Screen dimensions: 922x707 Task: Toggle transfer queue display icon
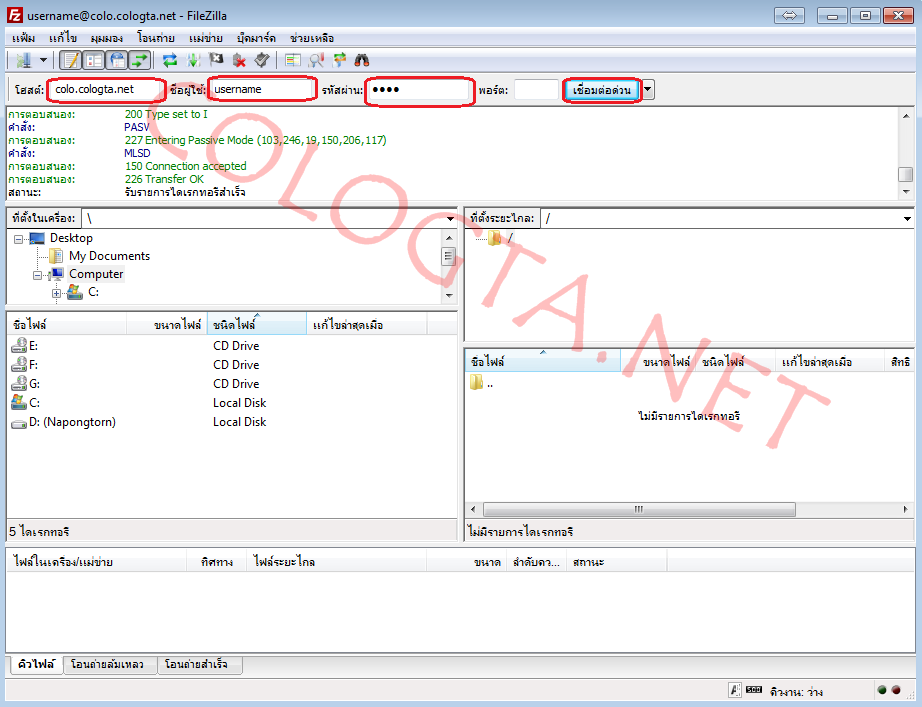pos(139,60)
